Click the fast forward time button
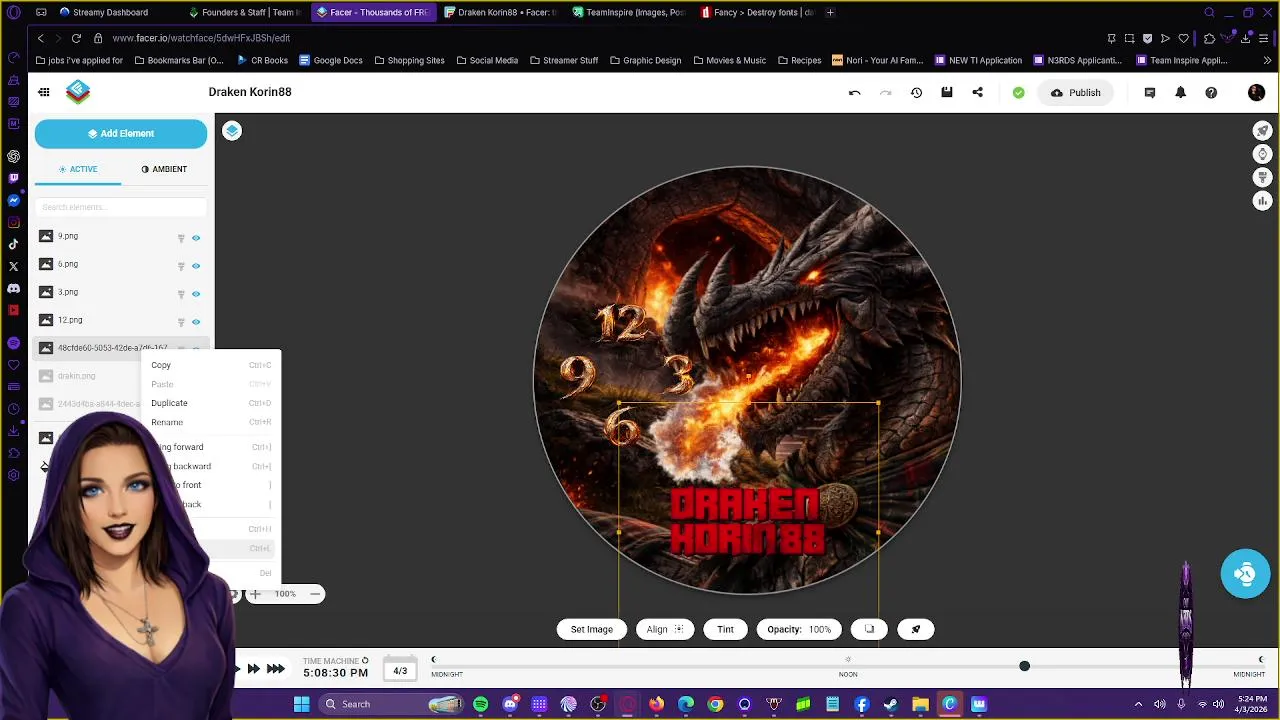This screenshot has height=720, width=1280. tap(253, 668)
